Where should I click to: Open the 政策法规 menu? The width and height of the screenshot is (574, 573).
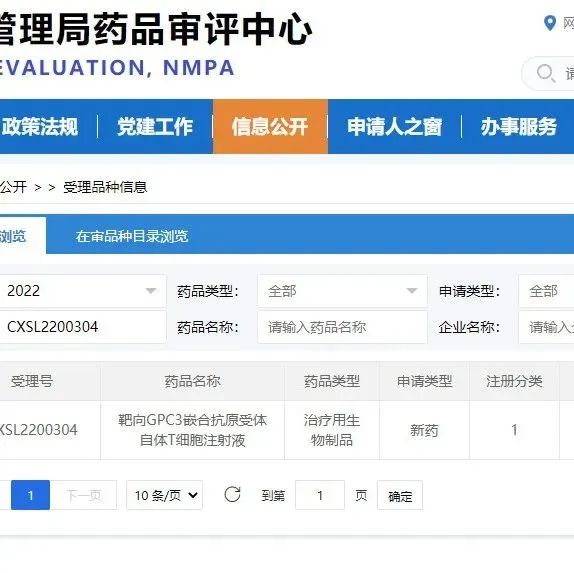coord(40,127)
